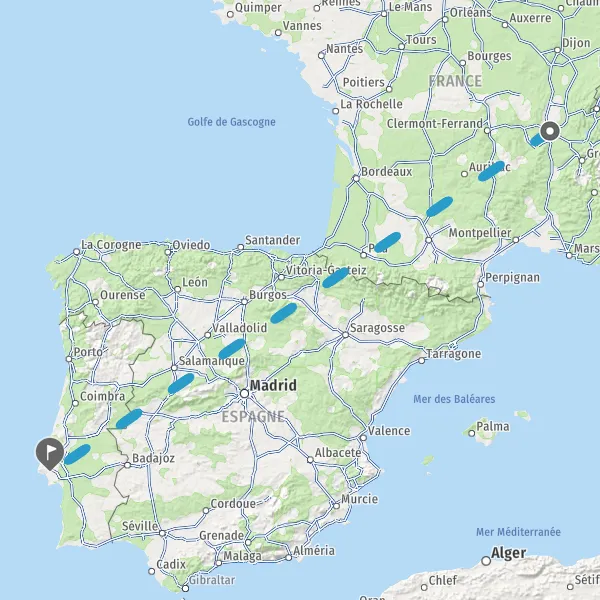Click the Madrid city dot
This screenshot has height=600, width=600.
pyautogui.click(x=244, y=393)
